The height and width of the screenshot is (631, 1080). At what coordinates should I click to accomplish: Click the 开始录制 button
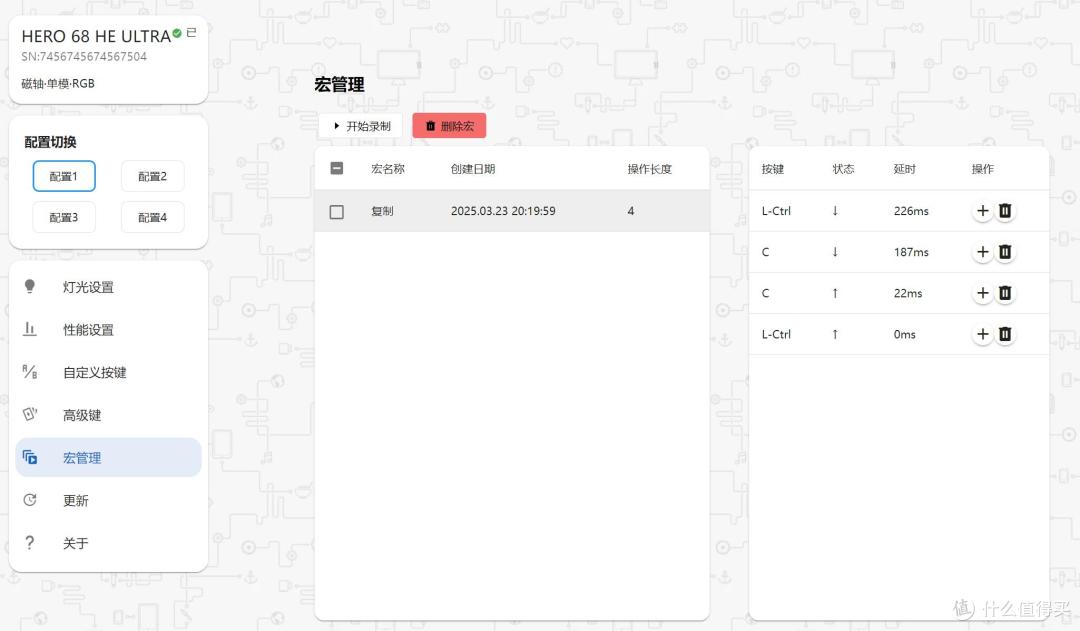tap(361, 126)
